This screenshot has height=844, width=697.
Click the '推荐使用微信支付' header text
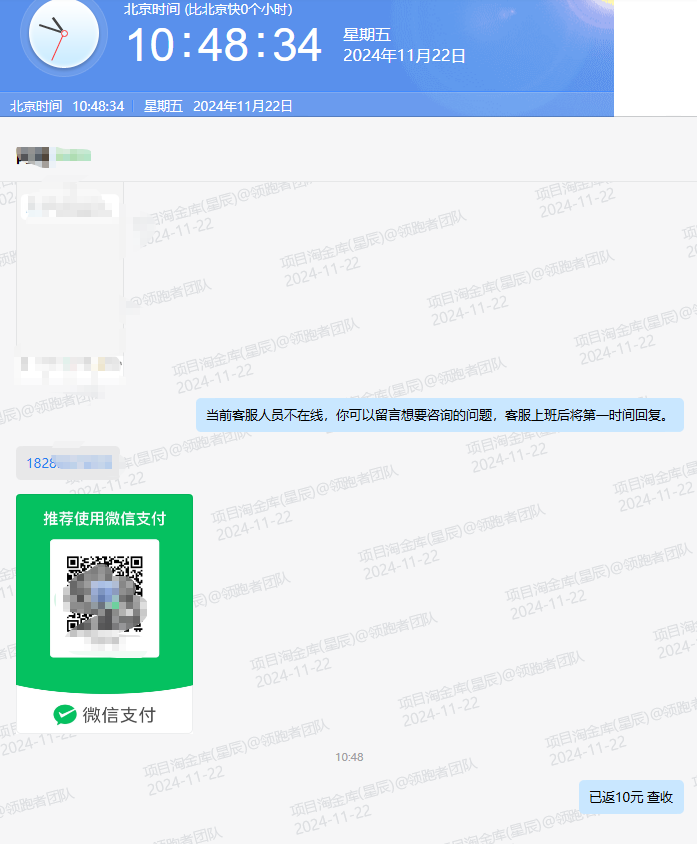pyautogui.click(x=105, y=518)
